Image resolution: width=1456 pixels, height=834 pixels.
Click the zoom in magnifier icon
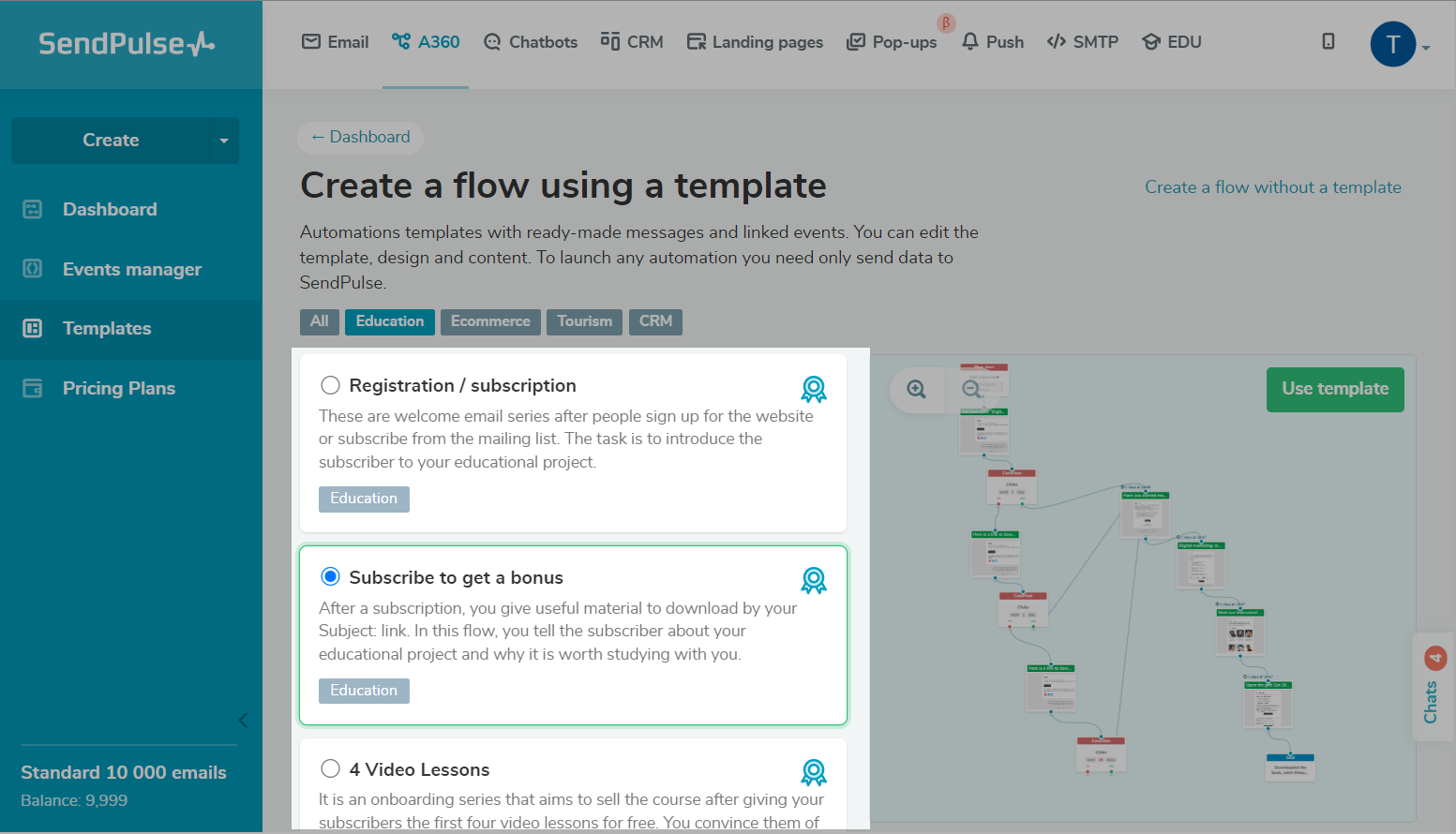point(916,389)
